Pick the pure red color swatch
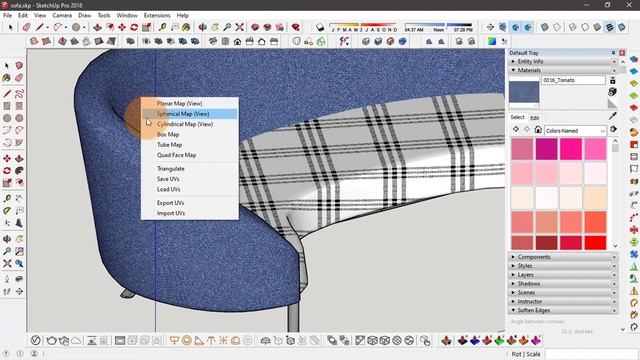Screen dimensions: 640x360 point(595,242)
